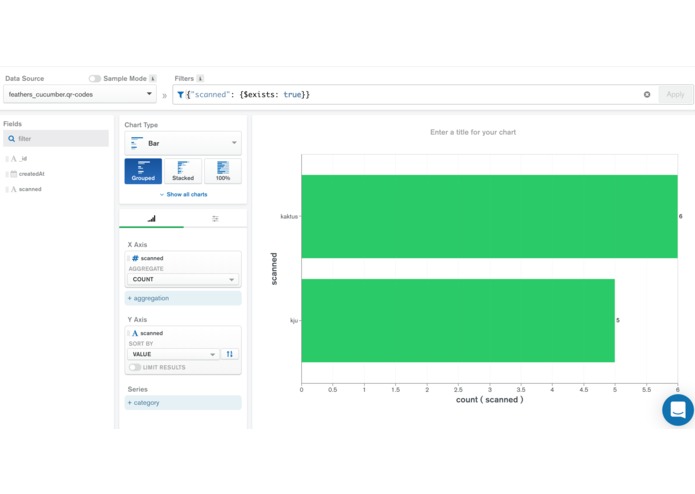Click the 'kaktus' axis label
This screenshot has height=494, width=695.
(289, 216)
